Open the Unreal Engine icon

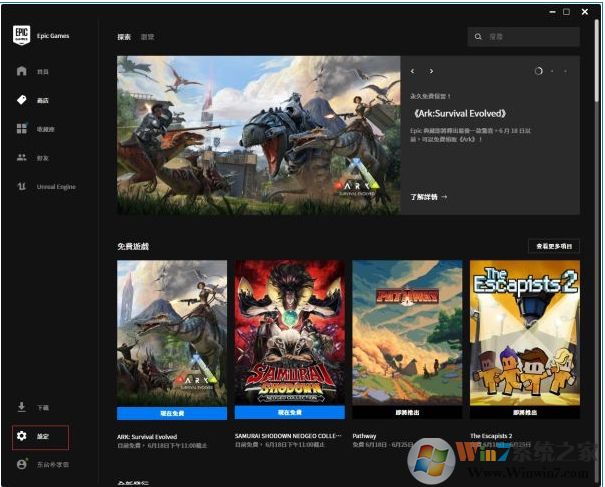22,186
